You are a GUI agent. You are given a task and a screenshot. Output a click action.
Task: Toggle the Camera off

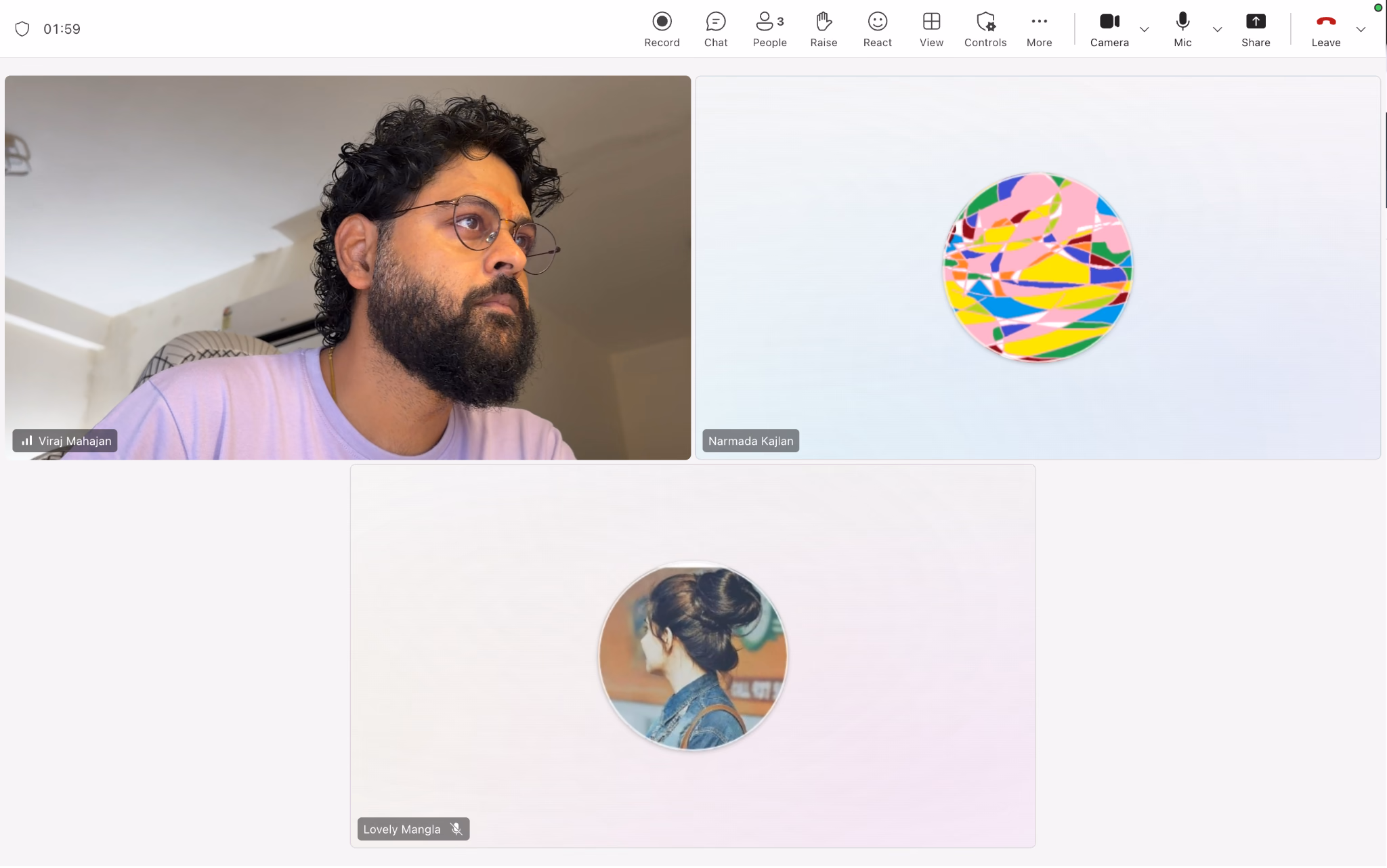tap(1109, 29)
